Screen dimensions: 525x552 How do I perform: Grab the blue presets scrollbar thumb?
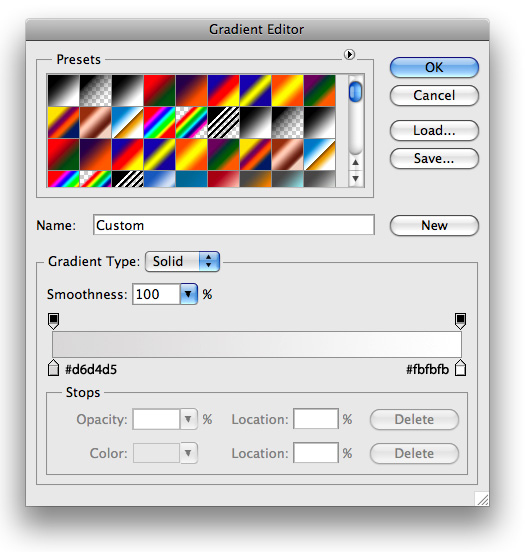(x=355, y=92)
